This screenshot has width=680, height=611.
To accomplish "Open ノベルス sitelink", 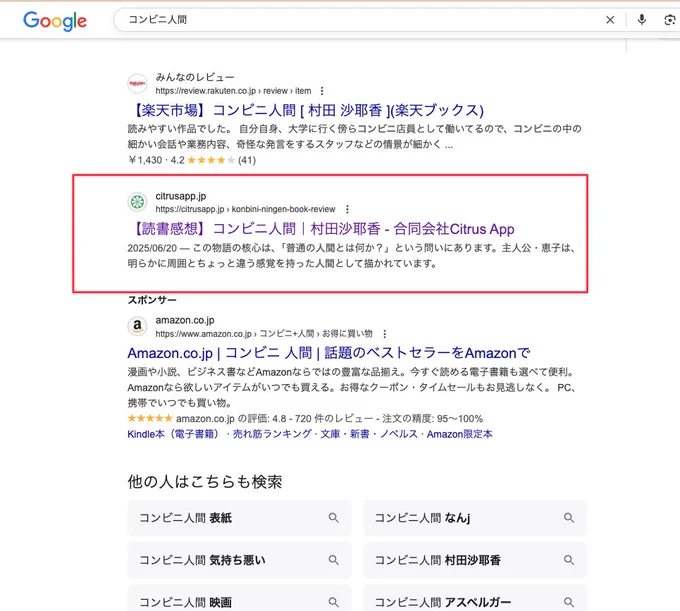I will pyautogui.click(x=399, y=434).
